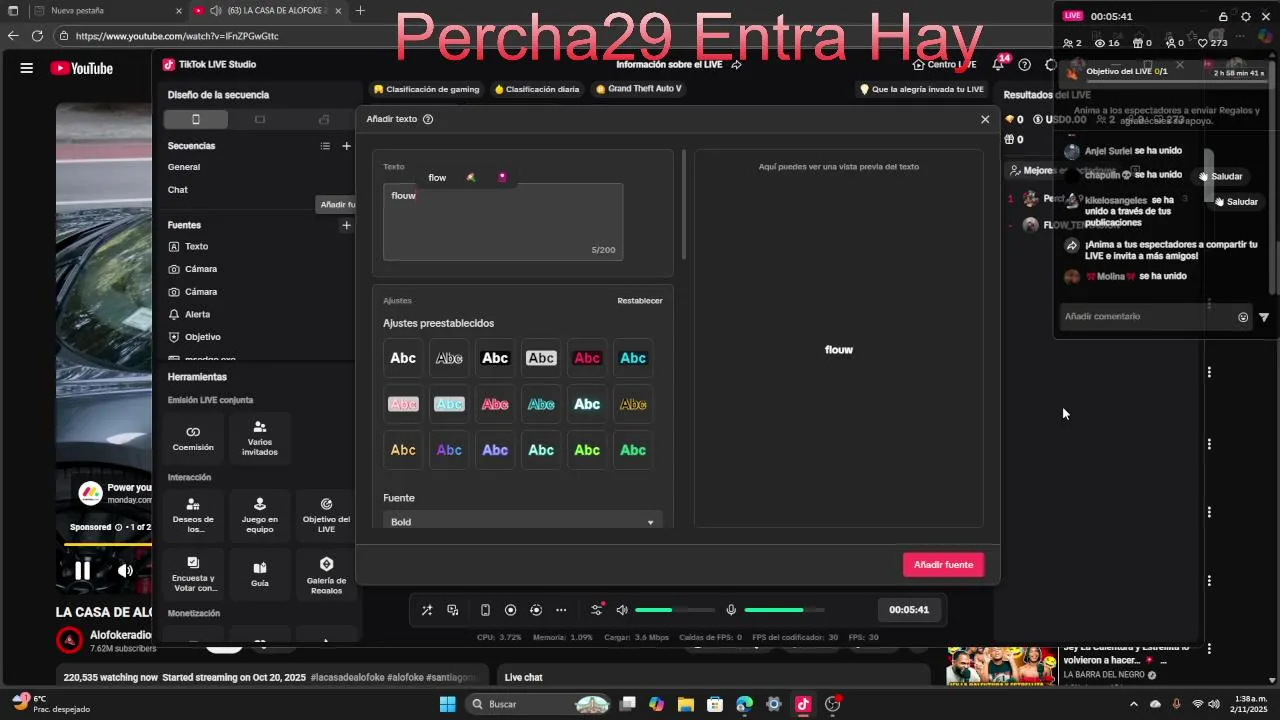Open the TikTok Studio help question icon
1280x720 pixels.
pos(1024,65)
